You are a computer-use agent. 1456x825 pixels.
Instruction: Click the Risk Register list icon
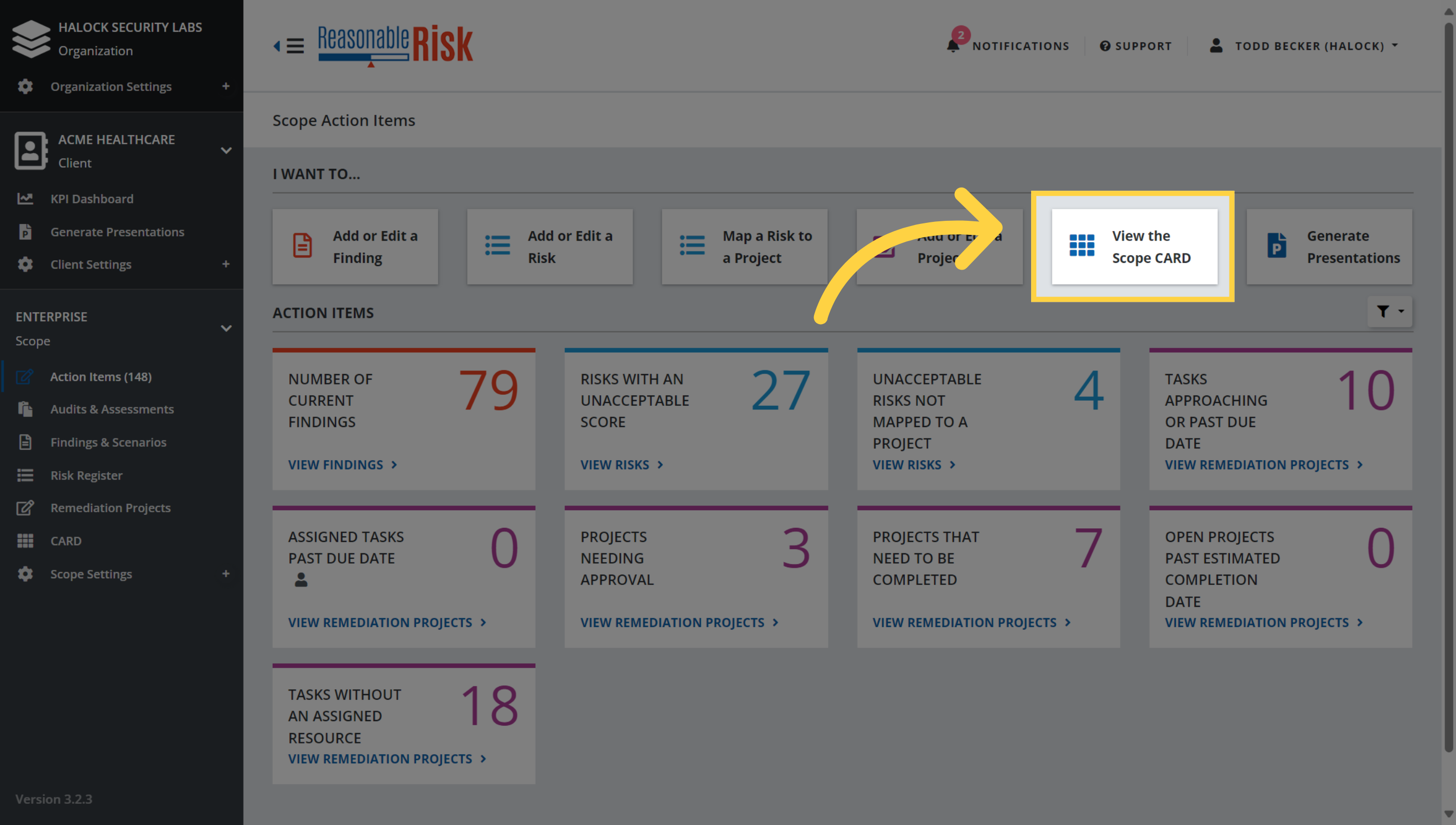(x=25, y=475)
